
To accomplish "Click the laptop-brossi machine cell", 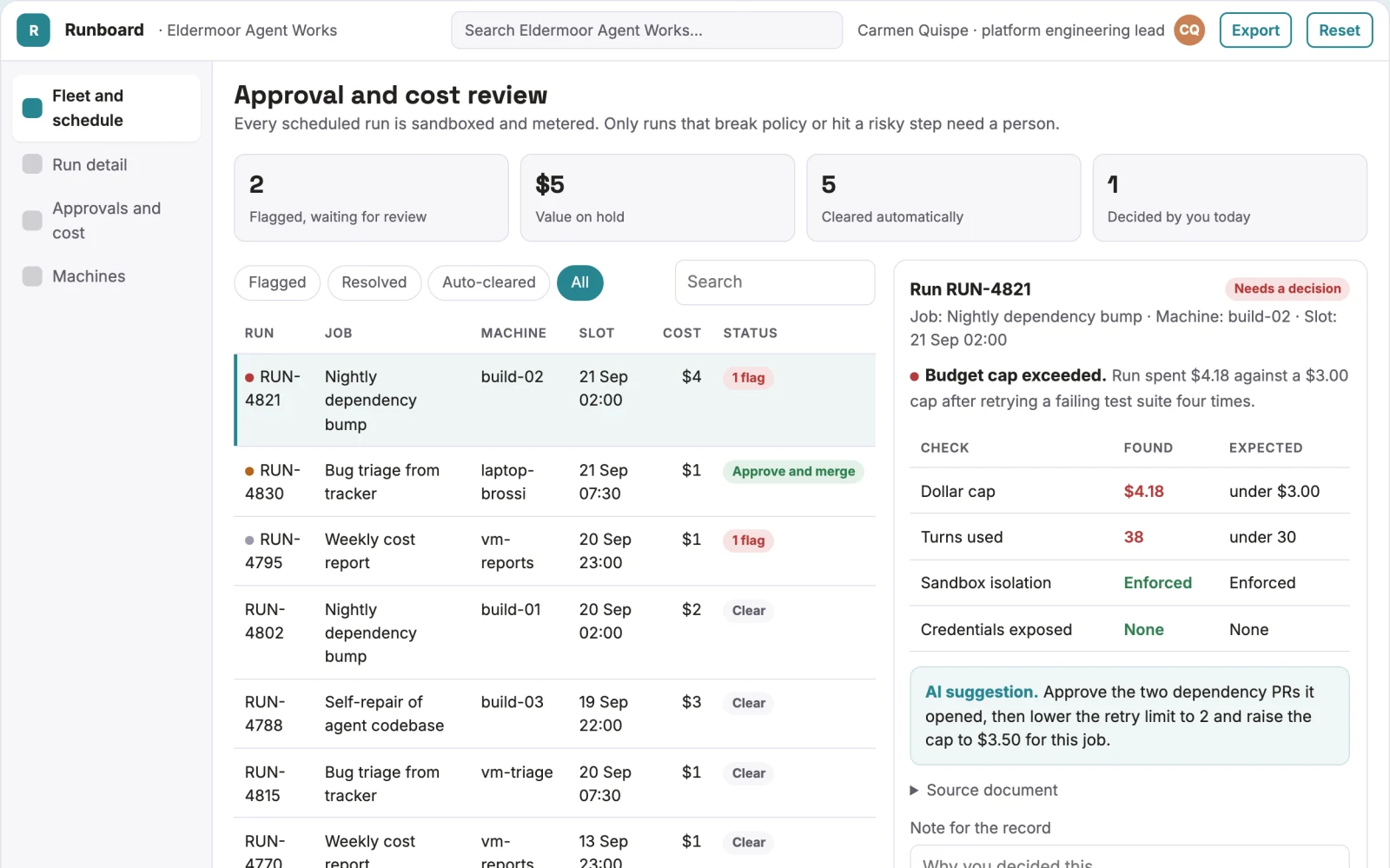I will click(507, 482).
